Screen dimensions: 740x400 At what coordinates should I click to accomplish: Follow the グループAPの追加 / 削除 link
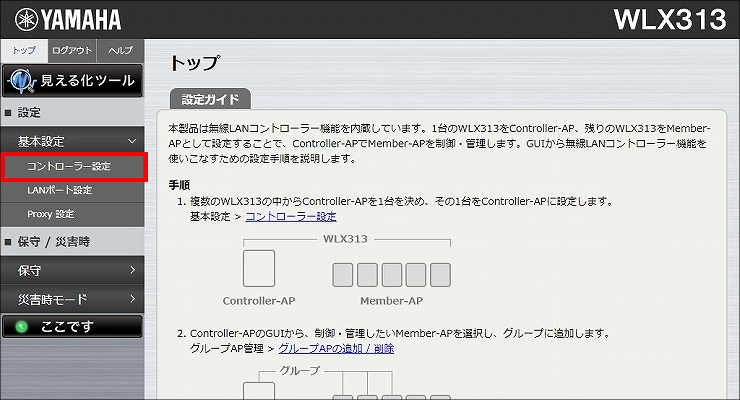pos(336,349)
